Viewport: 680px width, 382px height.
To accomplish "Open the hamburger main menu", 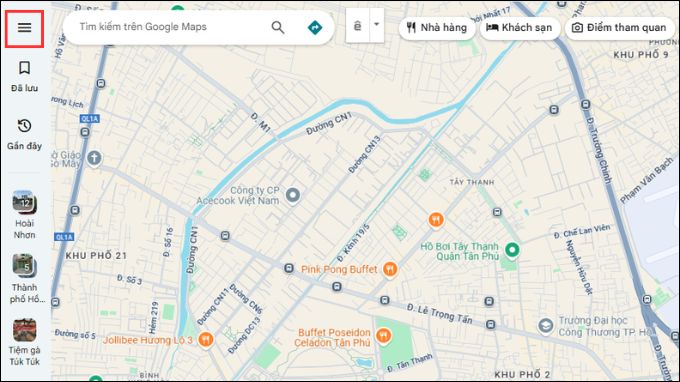I will point(24,28).
